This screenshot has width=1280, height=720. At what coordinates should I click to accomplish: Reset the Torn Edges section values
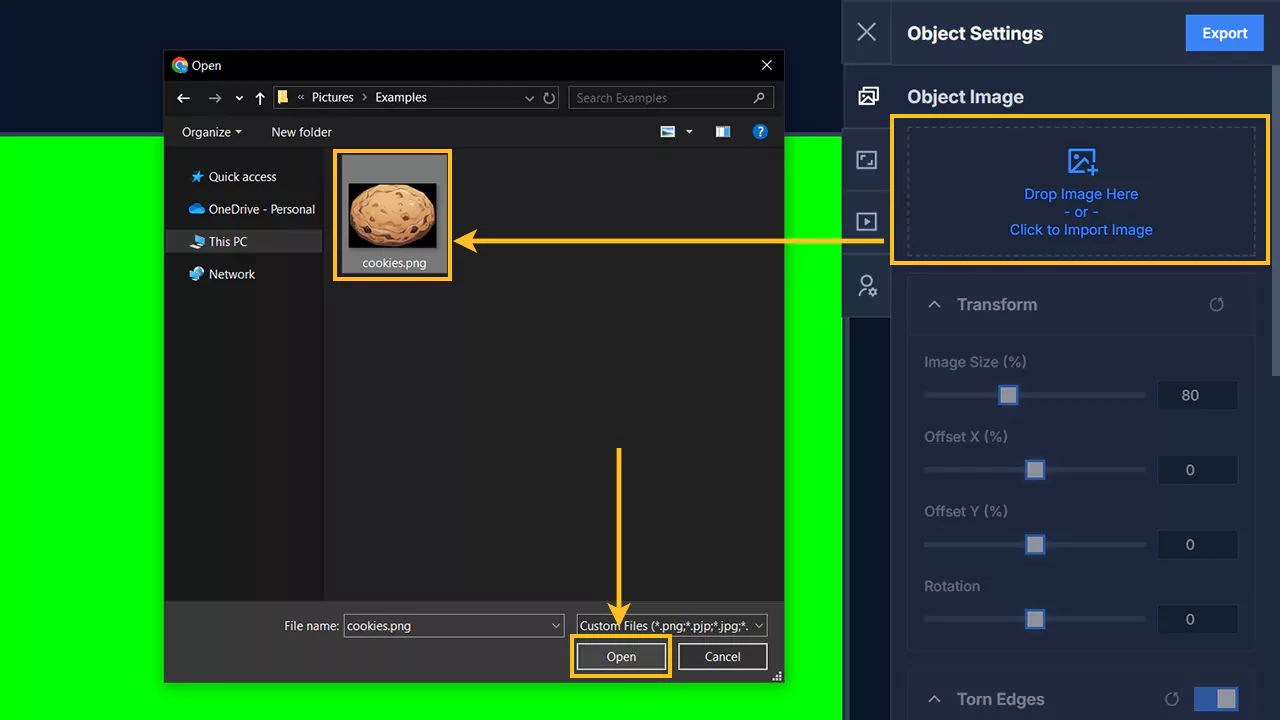1172,699
